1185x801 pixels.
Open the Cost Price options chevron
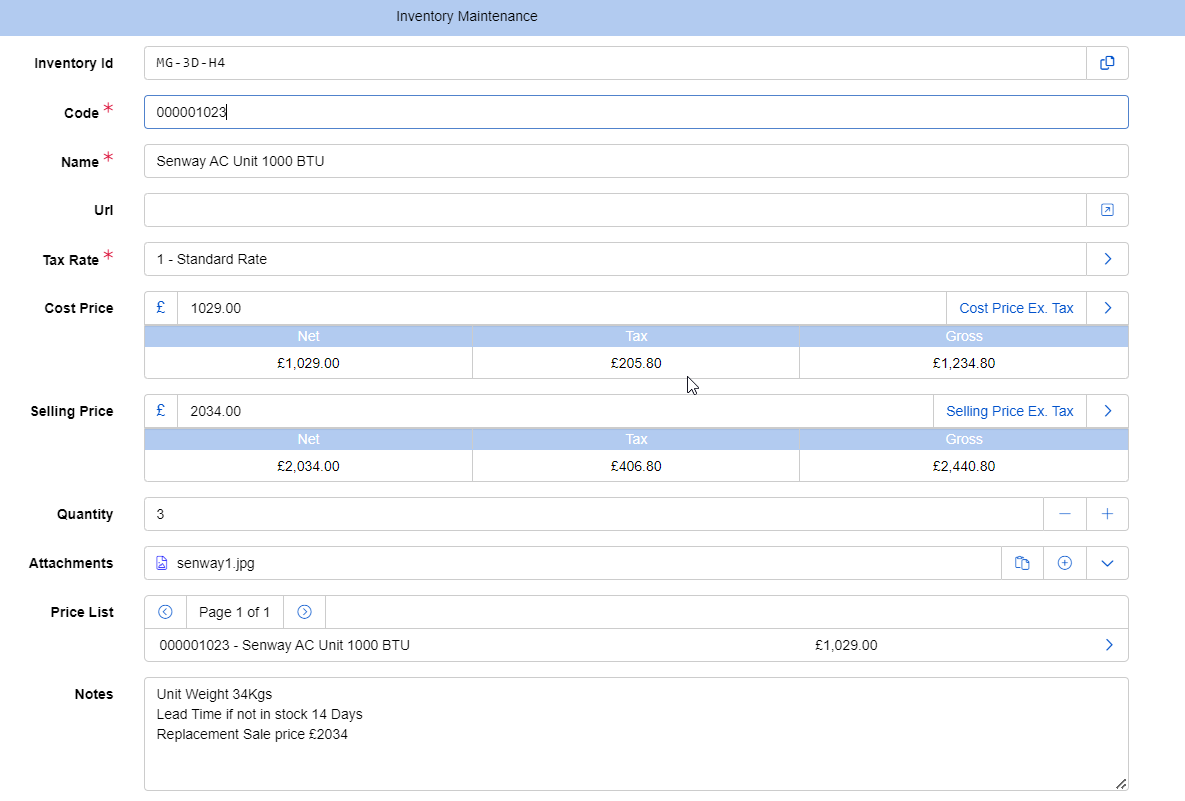point(1107,308)
